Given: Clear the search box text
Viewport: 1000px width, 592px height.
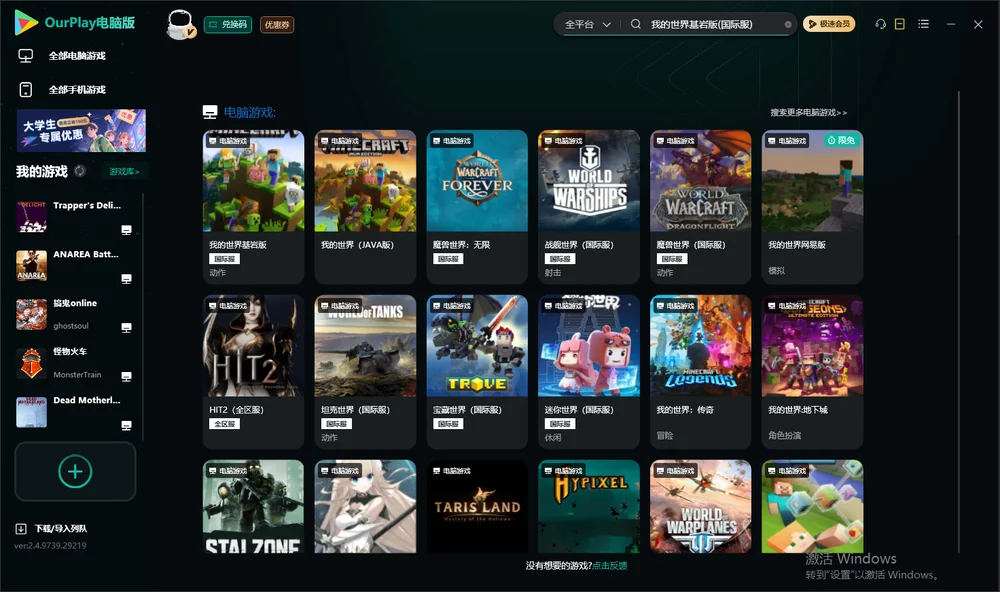Looking at the screenshot, I should coord(788,24).
